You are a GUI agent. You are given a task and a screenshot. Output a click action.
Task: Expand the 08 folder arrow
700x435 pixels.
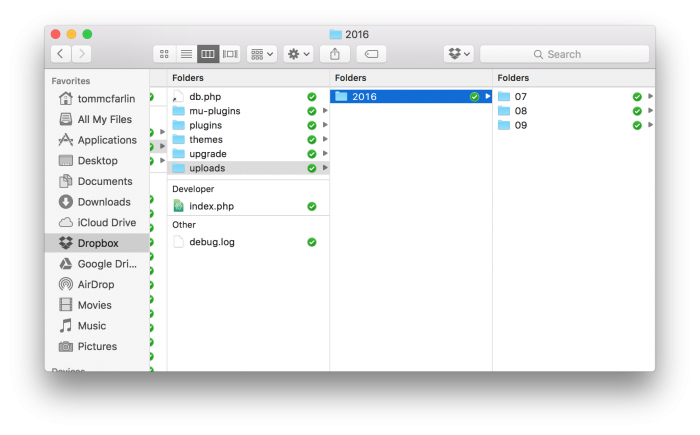point(651,110)
